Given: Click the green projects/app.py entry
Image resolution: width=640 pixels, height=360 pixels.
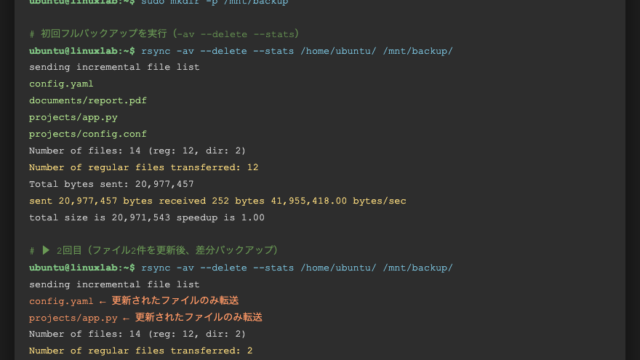Looking at the screenshot, I should point(73,118).
